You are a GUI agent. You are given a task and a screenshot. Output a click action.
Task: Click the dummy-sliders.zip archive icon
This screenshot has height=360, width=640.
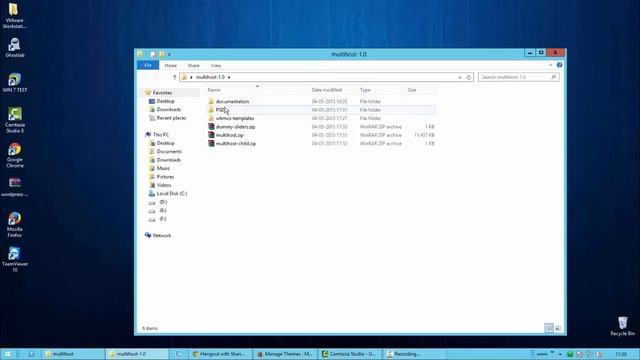[x=211, y=127]
